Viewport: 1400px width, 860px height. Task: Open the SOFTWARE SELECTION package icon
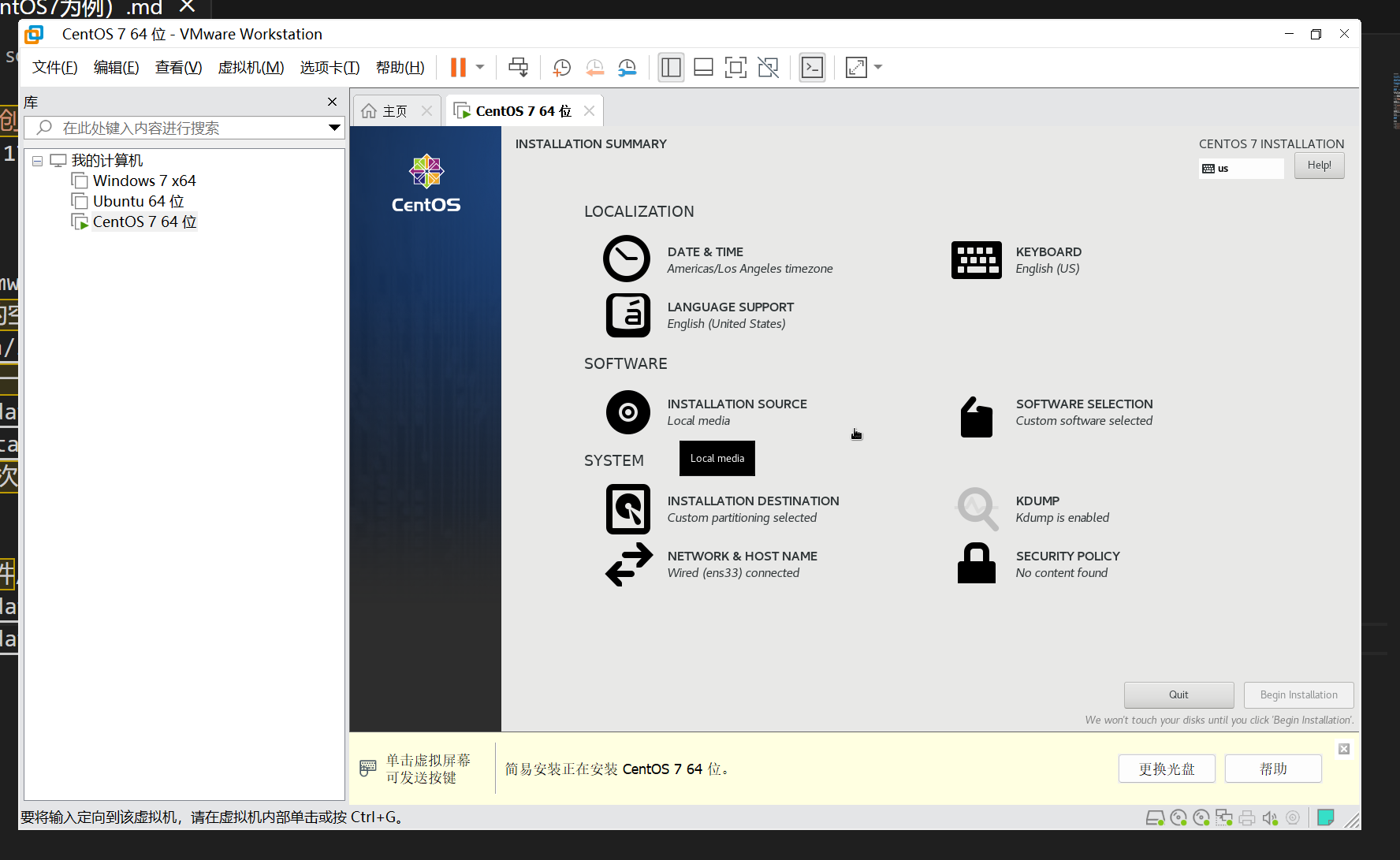[x=976, y=417]
